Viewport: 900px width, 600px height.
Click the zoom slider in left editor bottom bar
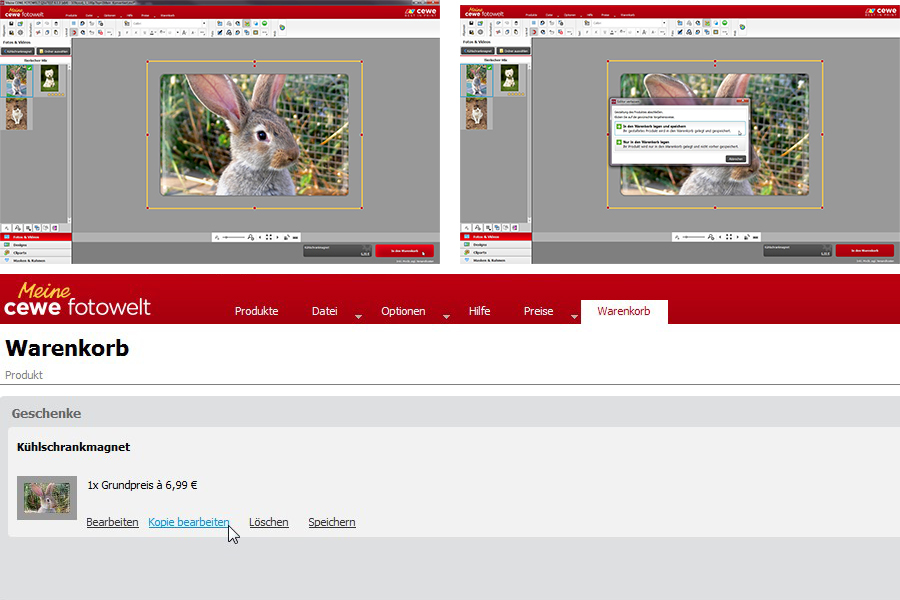pyautogui.click(x=234, y=237)
